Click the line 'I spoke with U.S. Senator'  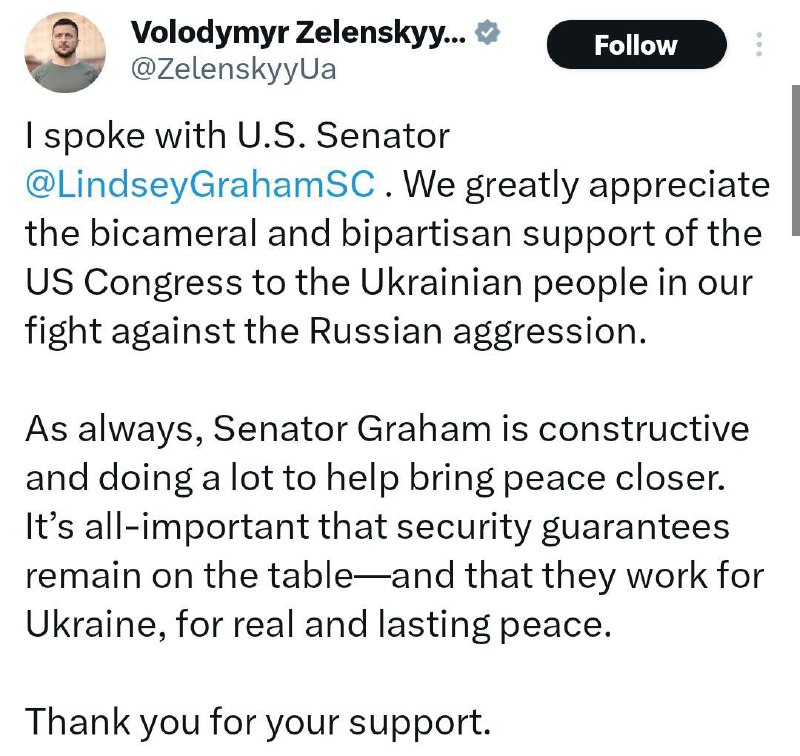pos(238,136)
